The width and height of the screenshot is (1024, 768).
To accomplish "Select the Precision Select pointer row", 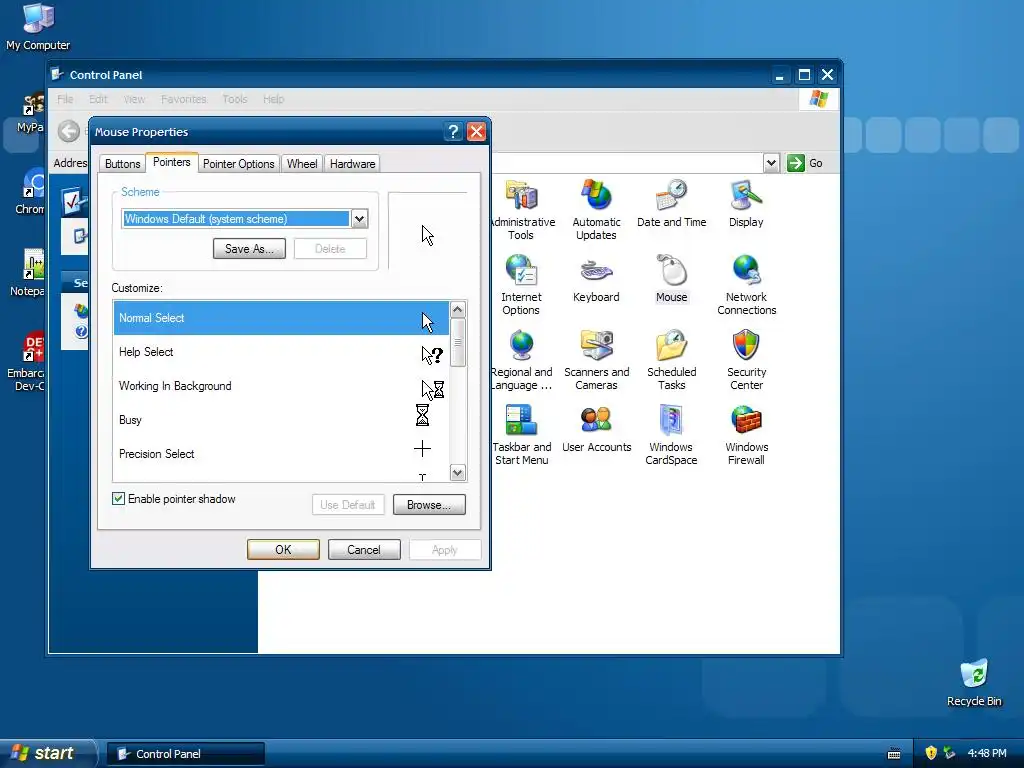I will point(281,454).
